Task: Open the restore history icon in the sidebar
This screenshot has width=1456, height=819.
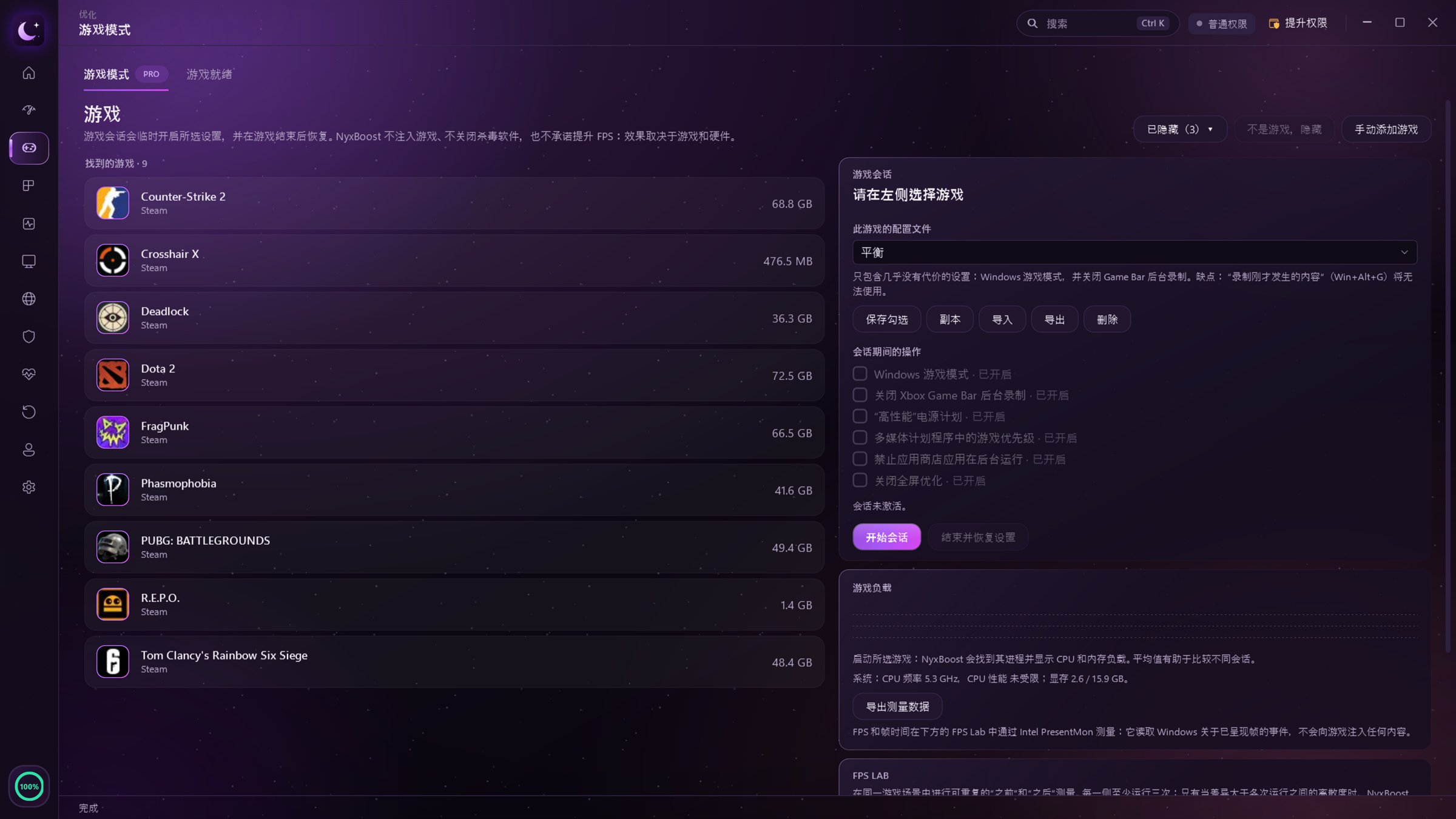Action: pyautogui.click(x=29, y=412)
